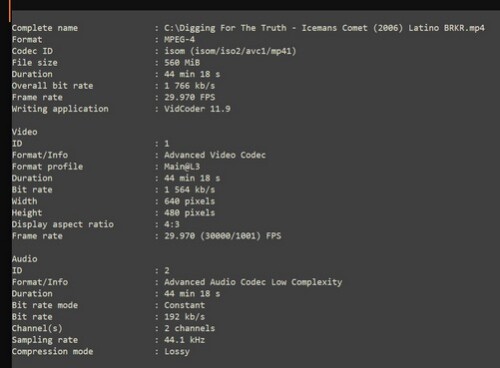Image resolution: width=500 pixels, height=368 pixels.
Task: Click the 44.1 kHz sampling rate value
Action: click(x=184, y=340)
